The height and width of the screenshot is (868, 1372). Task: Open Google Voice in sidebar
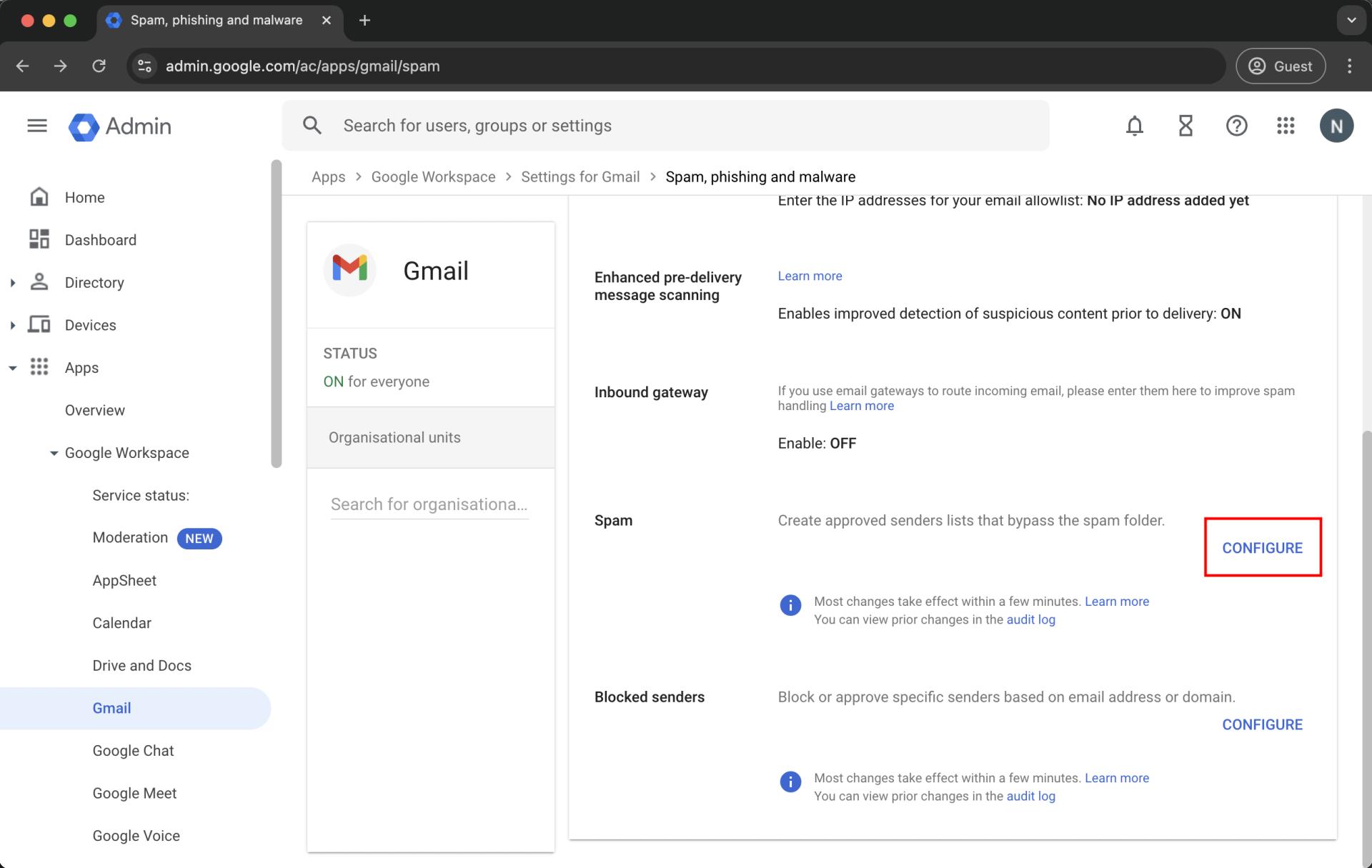coord(136,835)
